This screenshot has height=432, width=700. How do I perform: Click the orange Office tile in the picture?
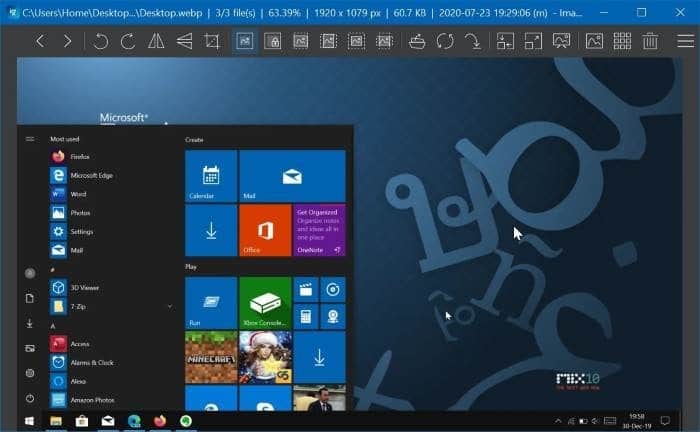265,230
